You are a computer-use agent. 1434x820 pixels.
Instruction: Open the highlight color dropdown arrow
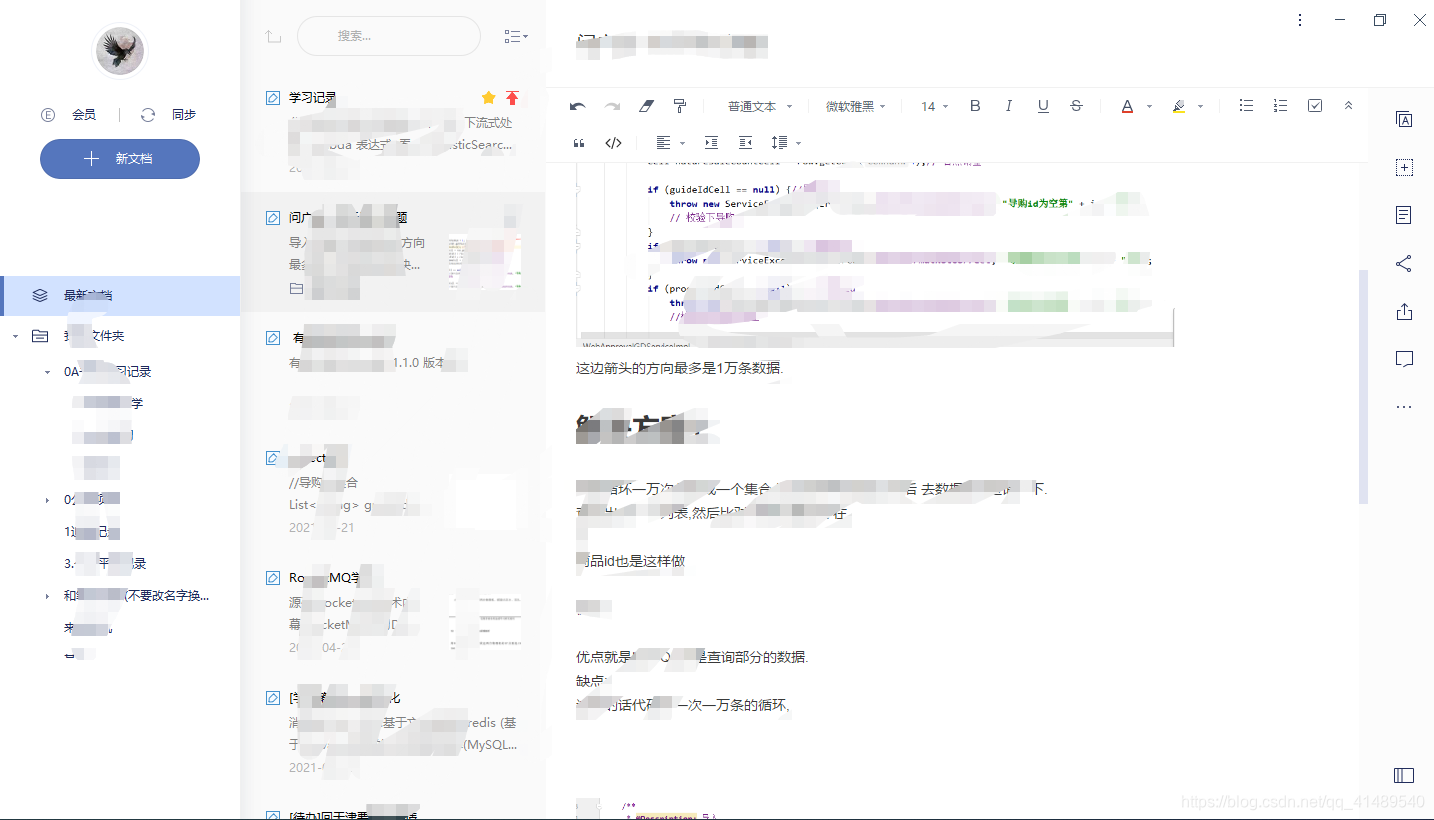(x=1200, y=106)
